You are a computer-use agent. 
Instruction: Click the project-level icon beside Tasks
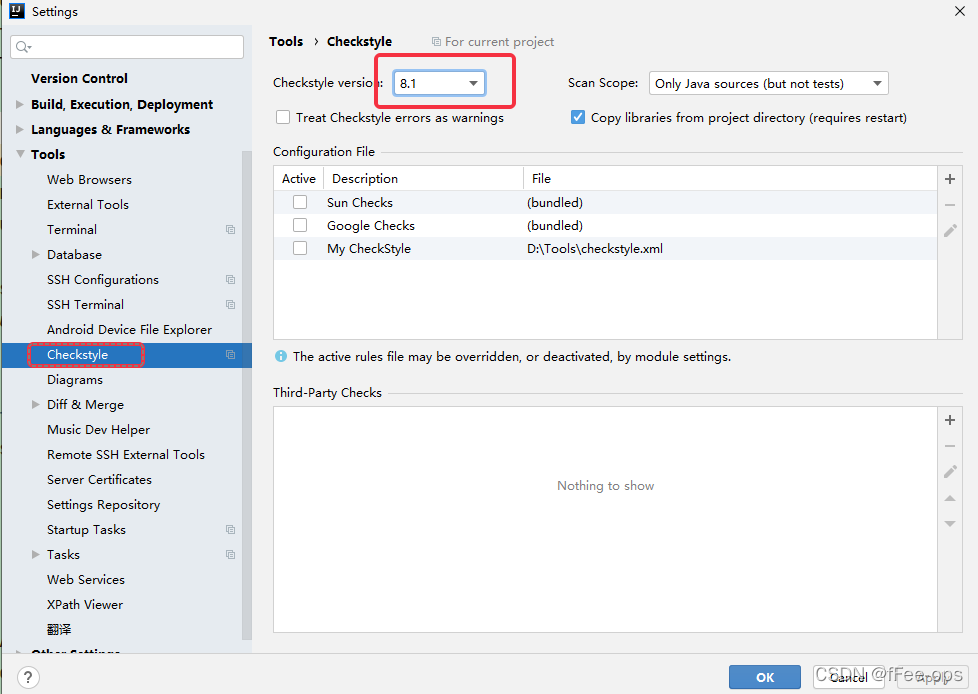point(230,554)
